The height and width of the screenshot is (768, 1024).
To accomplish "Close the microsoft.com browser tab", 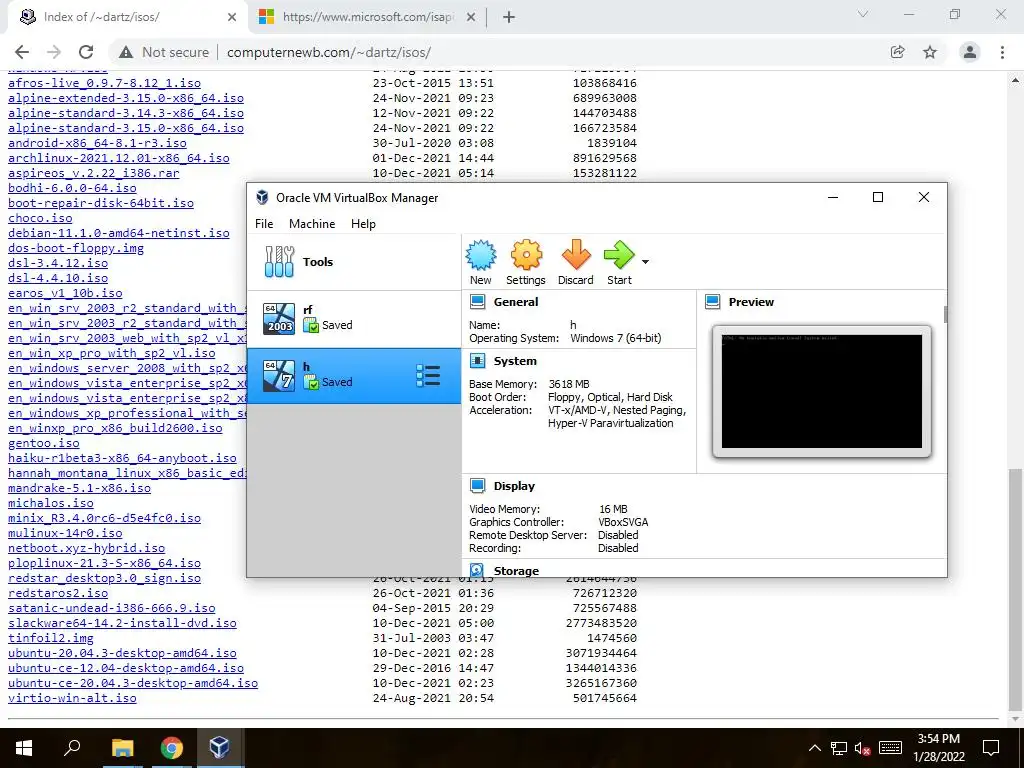I will click(x=471, y=18).
